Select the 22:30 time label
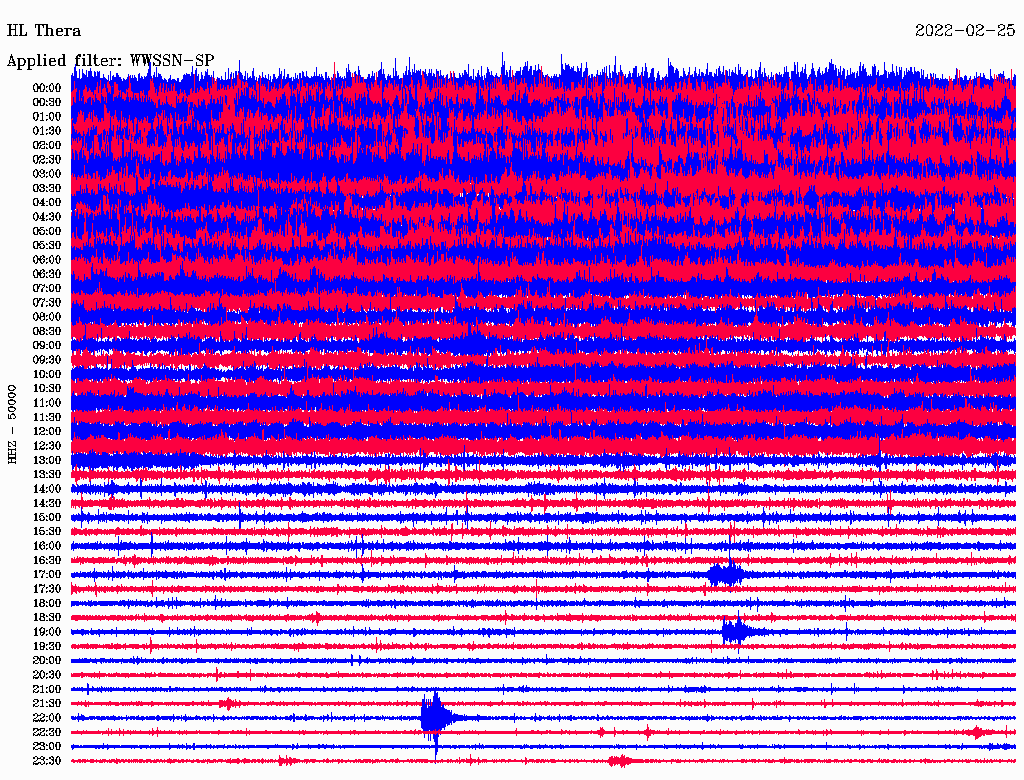The height and width of the screenshot is (780, 1024). (47, 732)
